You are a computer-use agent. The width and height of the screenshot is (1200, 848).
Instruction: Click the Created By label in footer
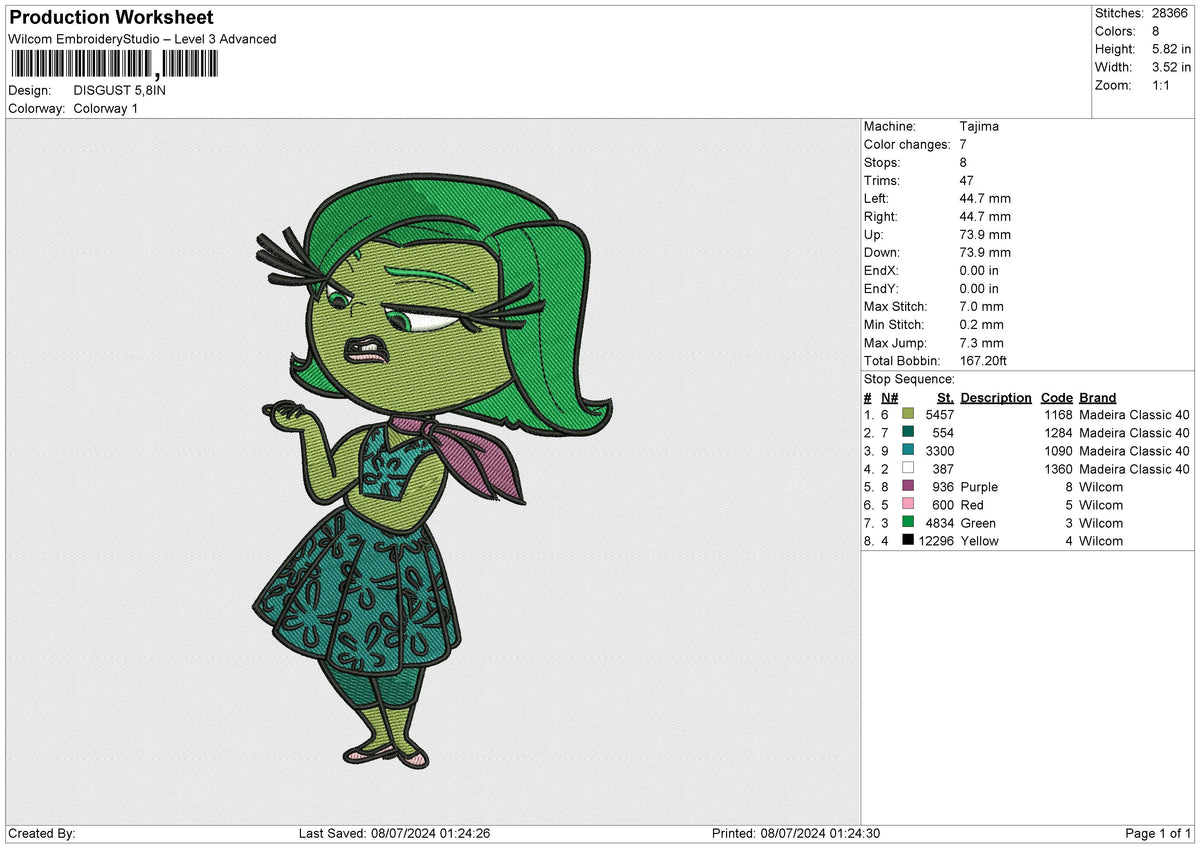[x=42, y=834]
